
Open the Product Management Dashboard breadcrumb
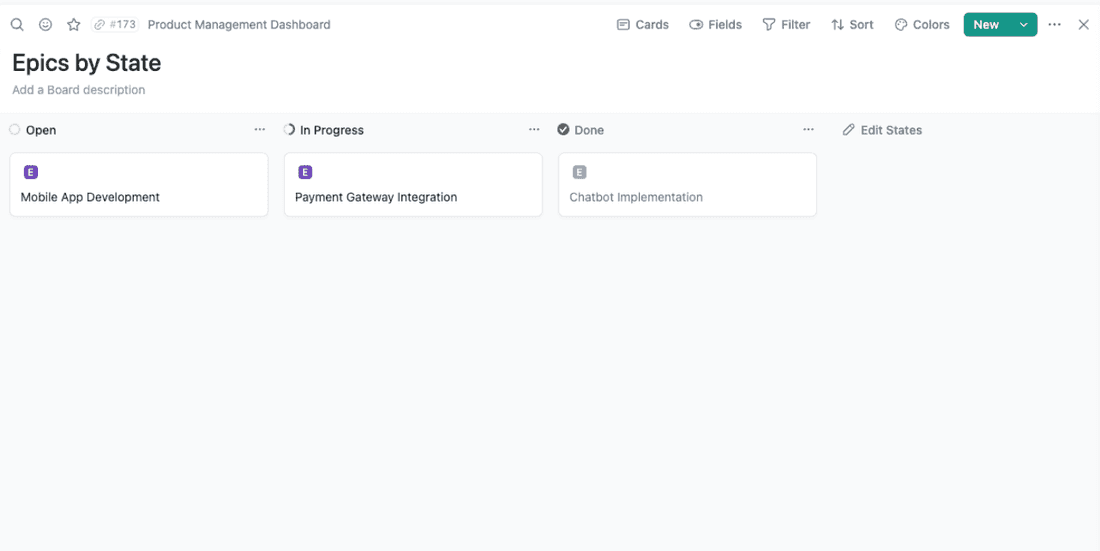click(x=239, y=25)
